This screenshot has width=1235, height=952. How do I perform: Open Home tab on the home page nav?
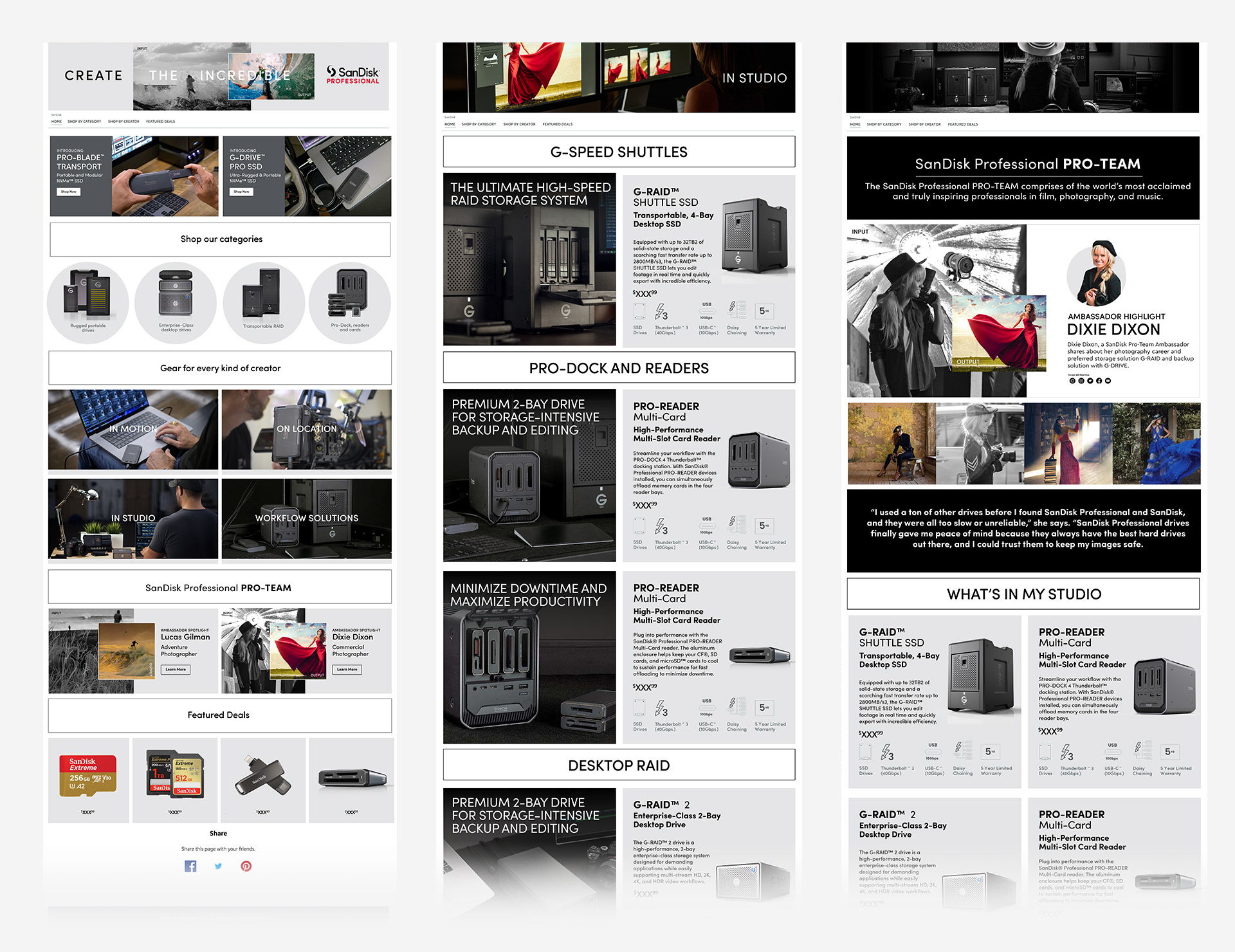(57, 122)
